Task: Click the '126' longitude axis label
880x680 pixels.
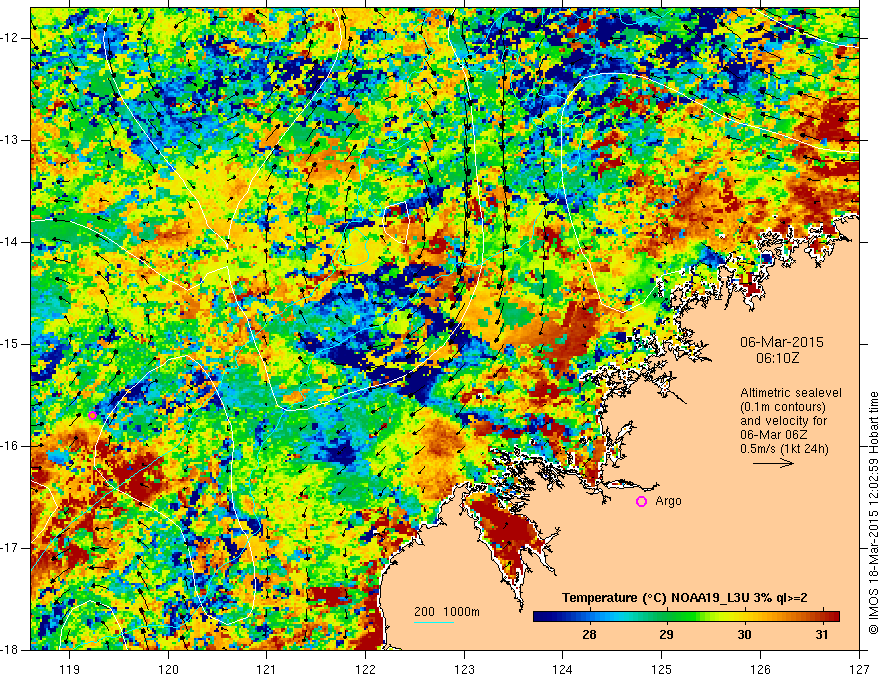Action: coord(760,669)
